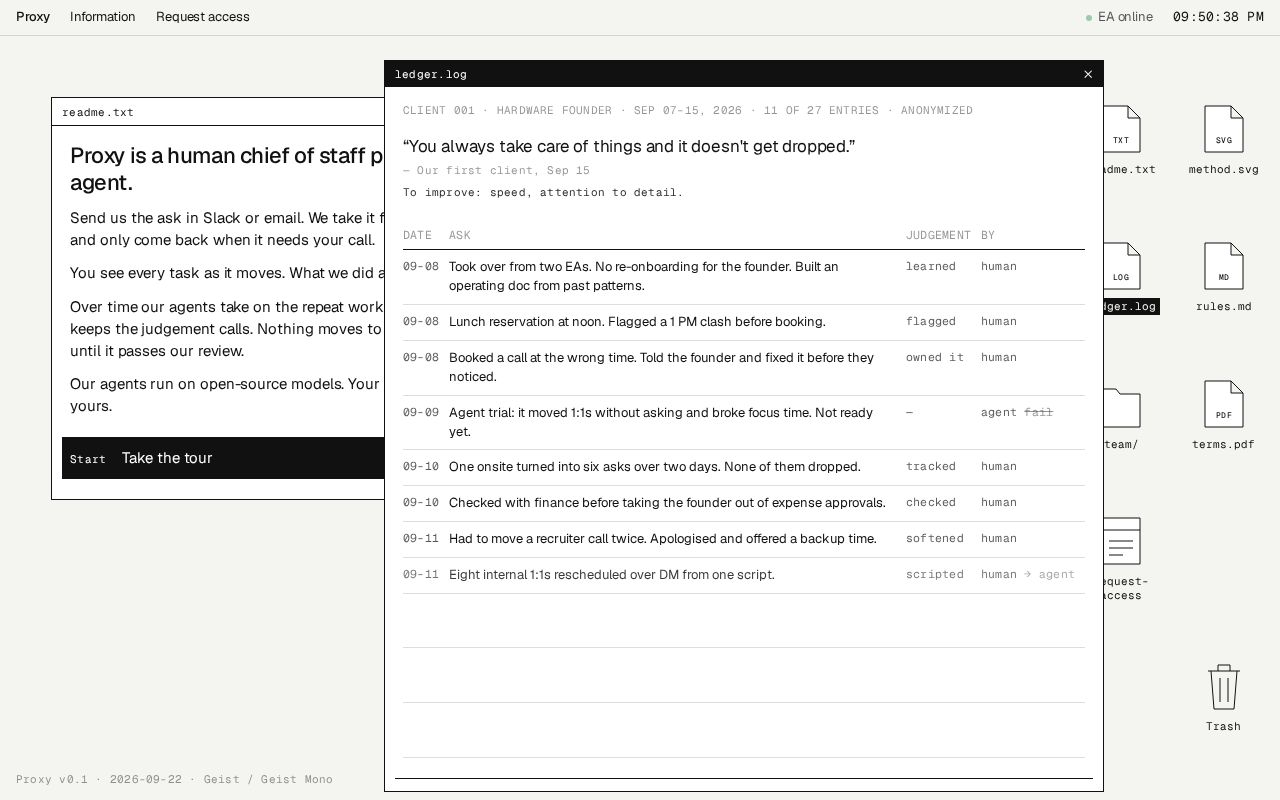Click the 'tracked' judgement cell
The height and width of the screenshot is (800, 1280).
(x=931, y=467)
